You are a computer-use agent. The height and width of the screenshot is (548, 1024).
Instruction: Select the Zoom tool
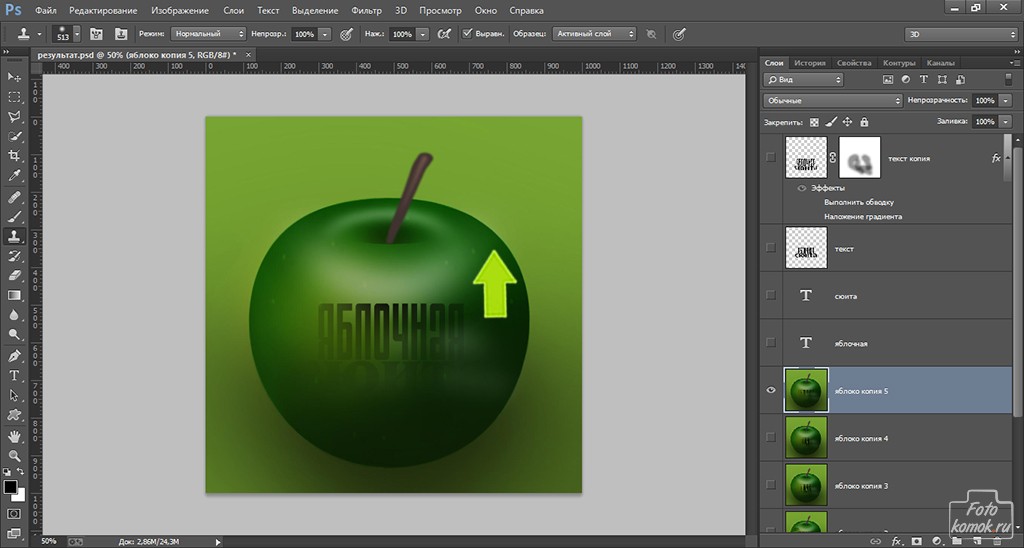click(x=14, y=456)
